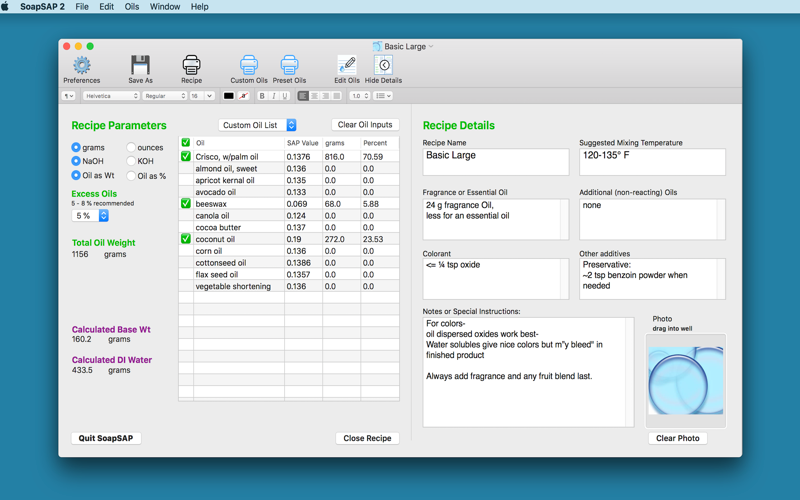Click the Custom Oils printer icon
The height and width of the screenshot is (500, 800).
pyautogui.click(x=249, y=65)
